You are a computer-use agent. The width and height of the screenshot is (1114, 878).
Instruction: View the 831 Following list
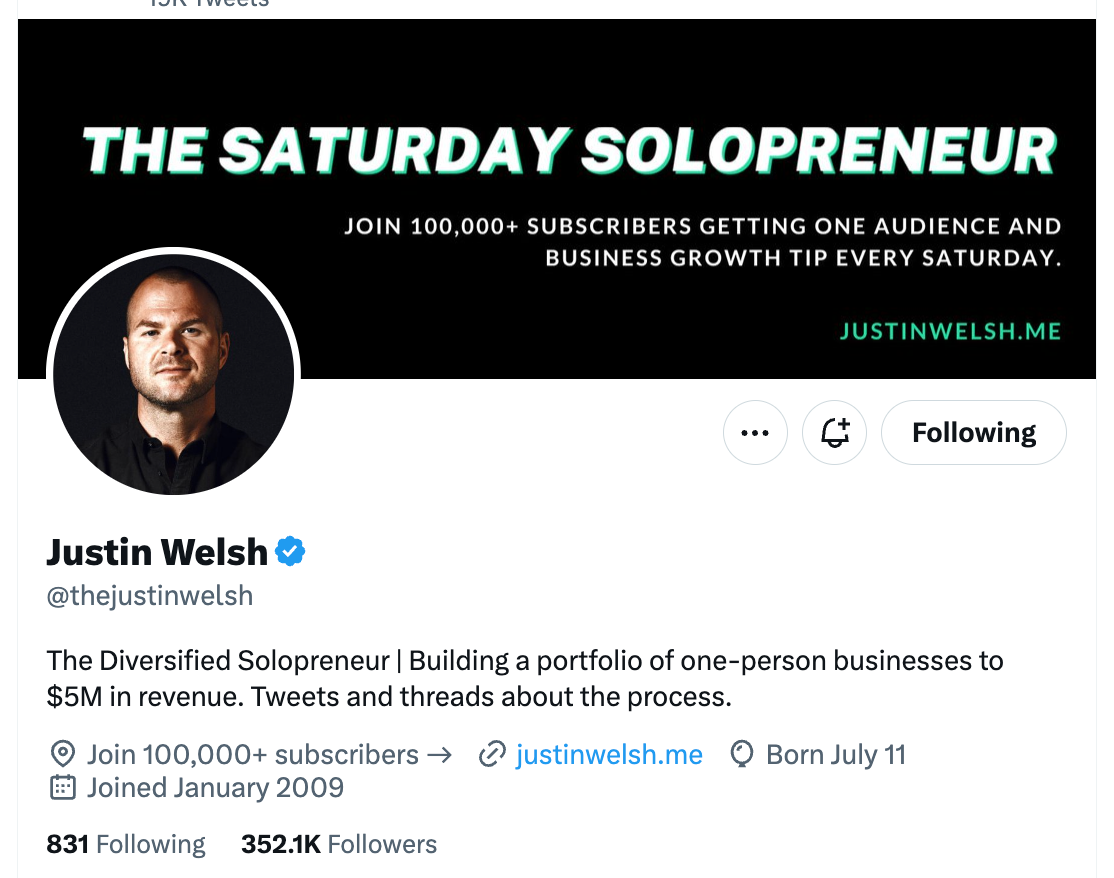126,845
